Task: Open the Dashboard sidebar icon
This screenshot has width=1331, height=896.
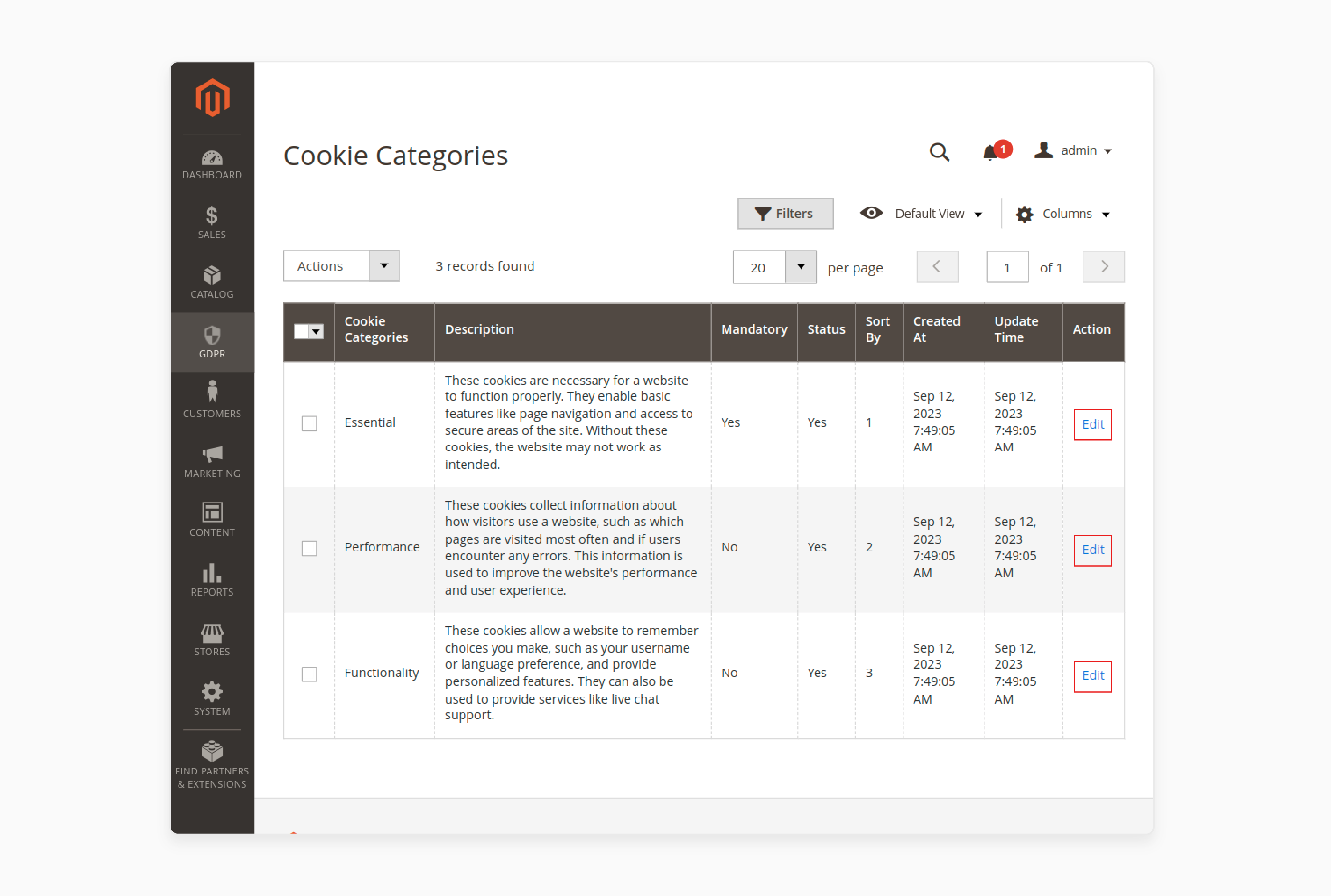Action: [212, 158]
